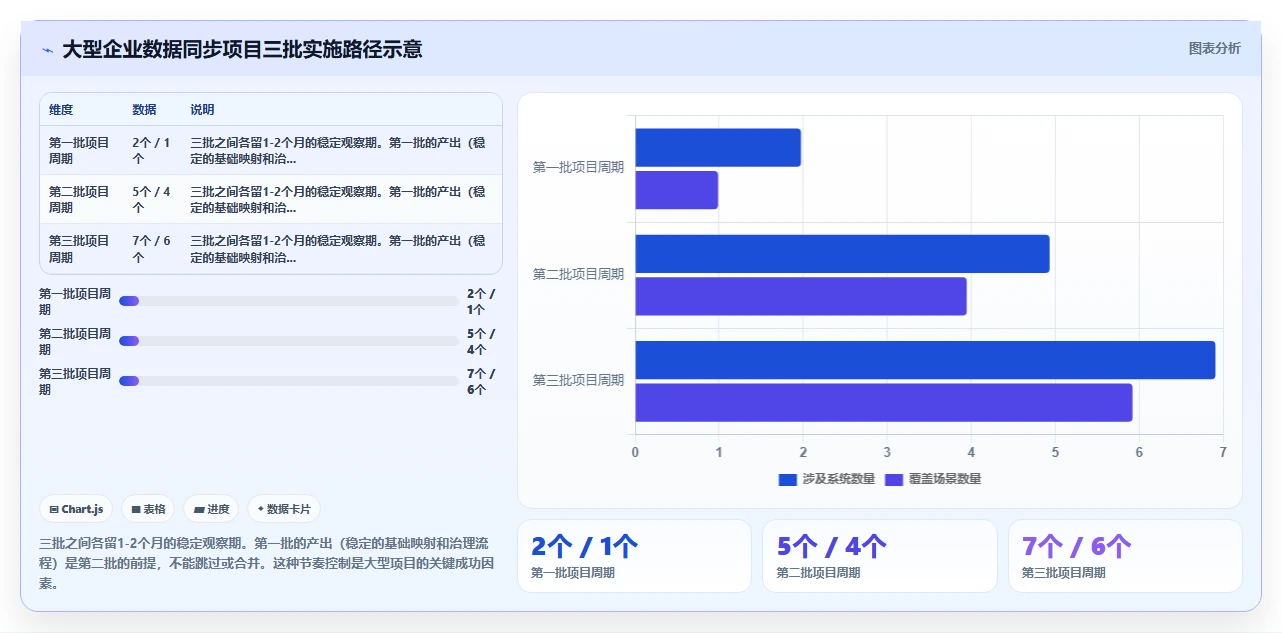Viewport: 1282px width, 633px height.
Task: Toggle the 涉及系统数量 legend item
Action: (x=826, y=479)
